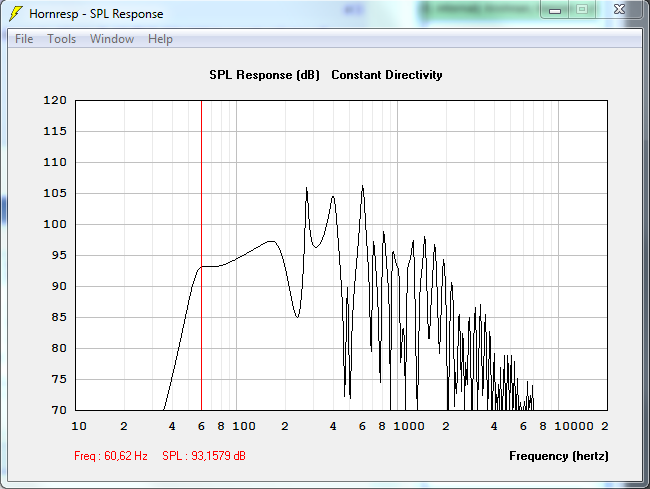Open the Help menu

click(160, 39)
